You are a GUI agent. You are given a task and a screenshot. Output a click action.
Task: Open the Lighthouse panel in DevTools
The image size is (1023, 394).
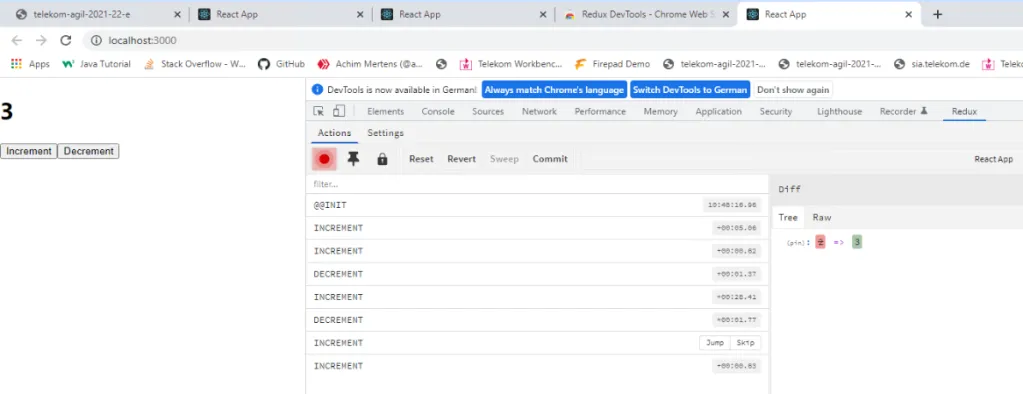coord(839,112)
